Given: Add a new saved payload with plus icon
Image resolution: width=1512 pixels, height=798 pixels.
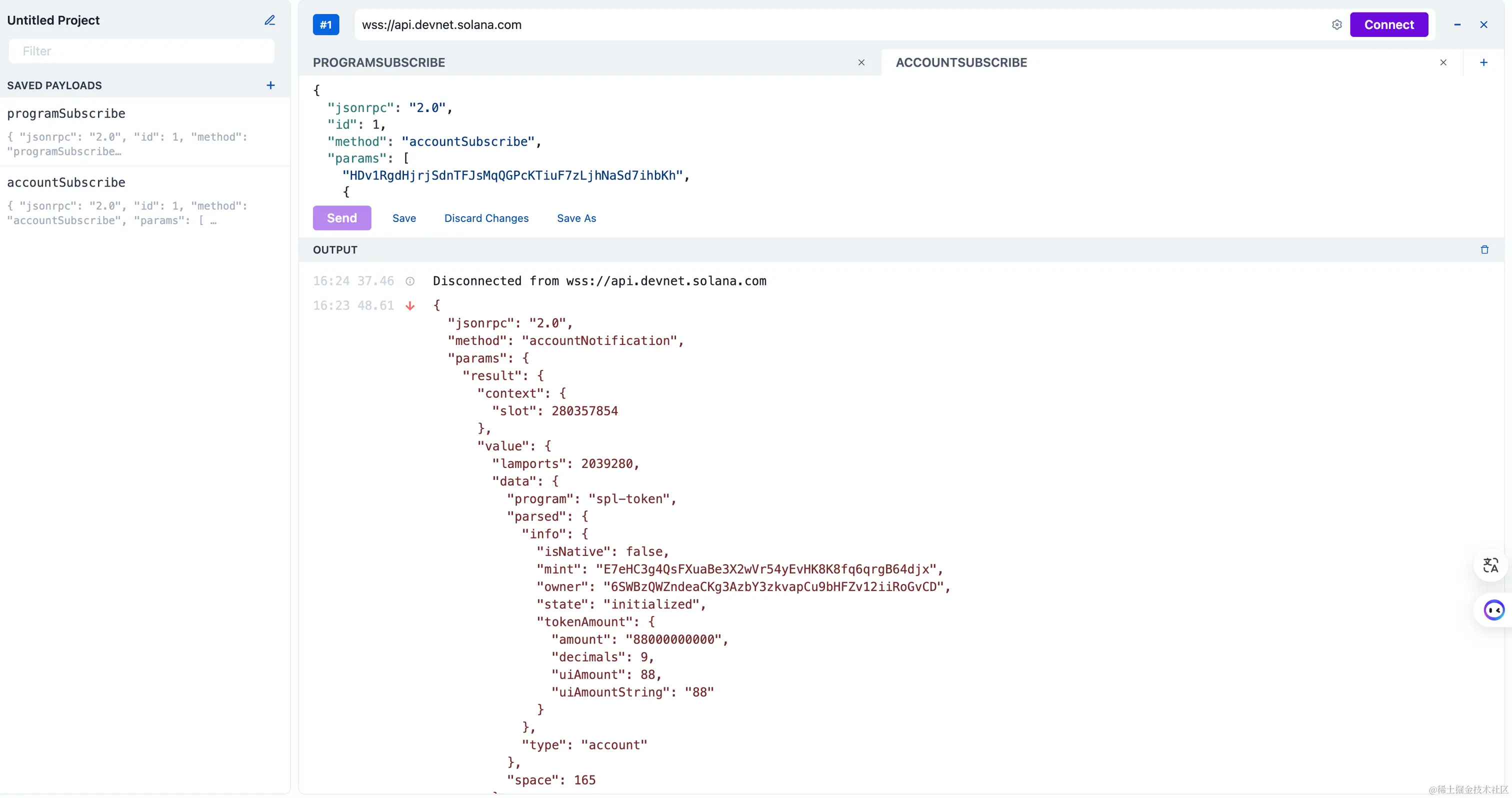Looking at the screenshot, I should 270,85.
